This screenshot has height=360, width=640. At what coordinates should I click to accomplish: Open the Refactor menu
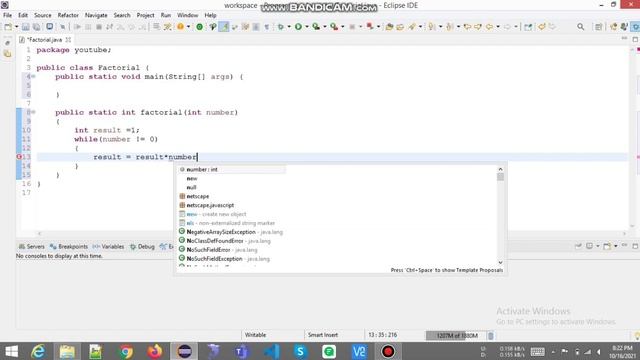(68, 15)
